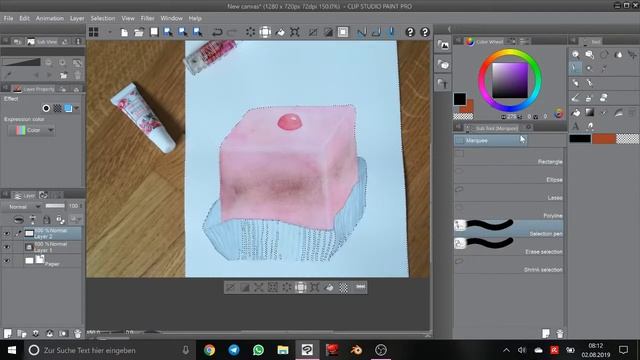Click the first question mark help icon
Screen dimensions: 640x360
coord(410,32)
